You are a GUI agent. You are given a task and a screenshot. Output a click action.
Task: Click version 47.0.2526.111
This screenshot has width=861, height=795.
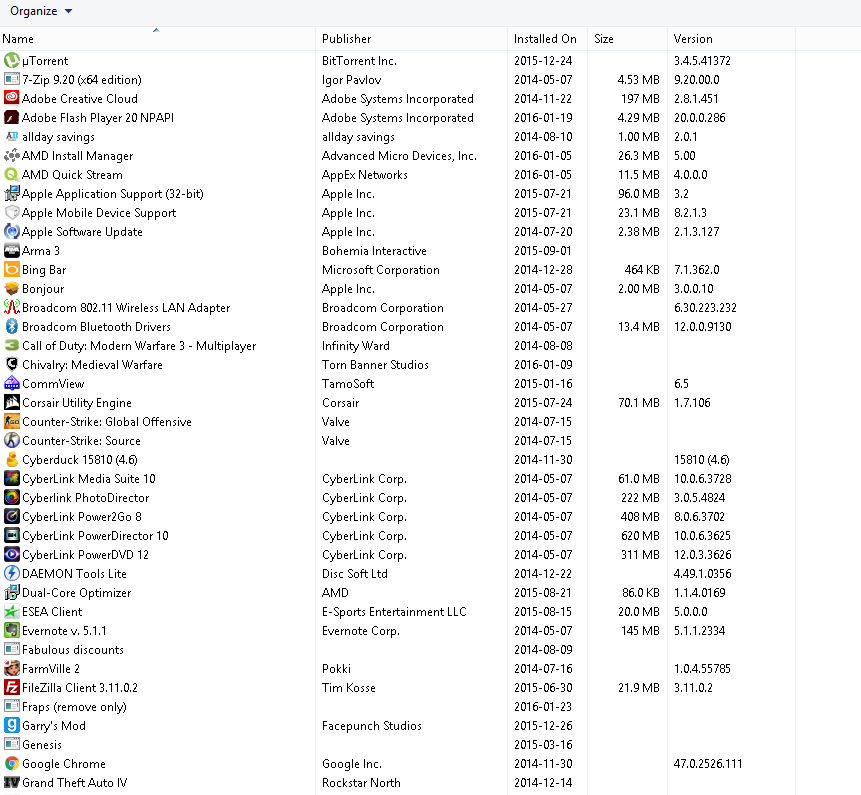(708, 764)
